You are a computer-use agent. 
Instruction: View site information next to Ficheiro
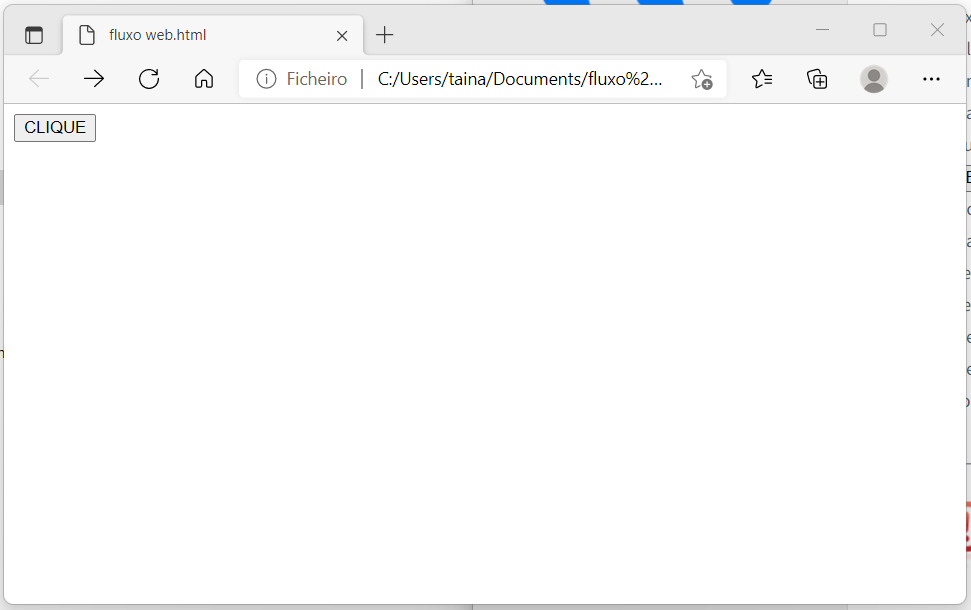266,79
